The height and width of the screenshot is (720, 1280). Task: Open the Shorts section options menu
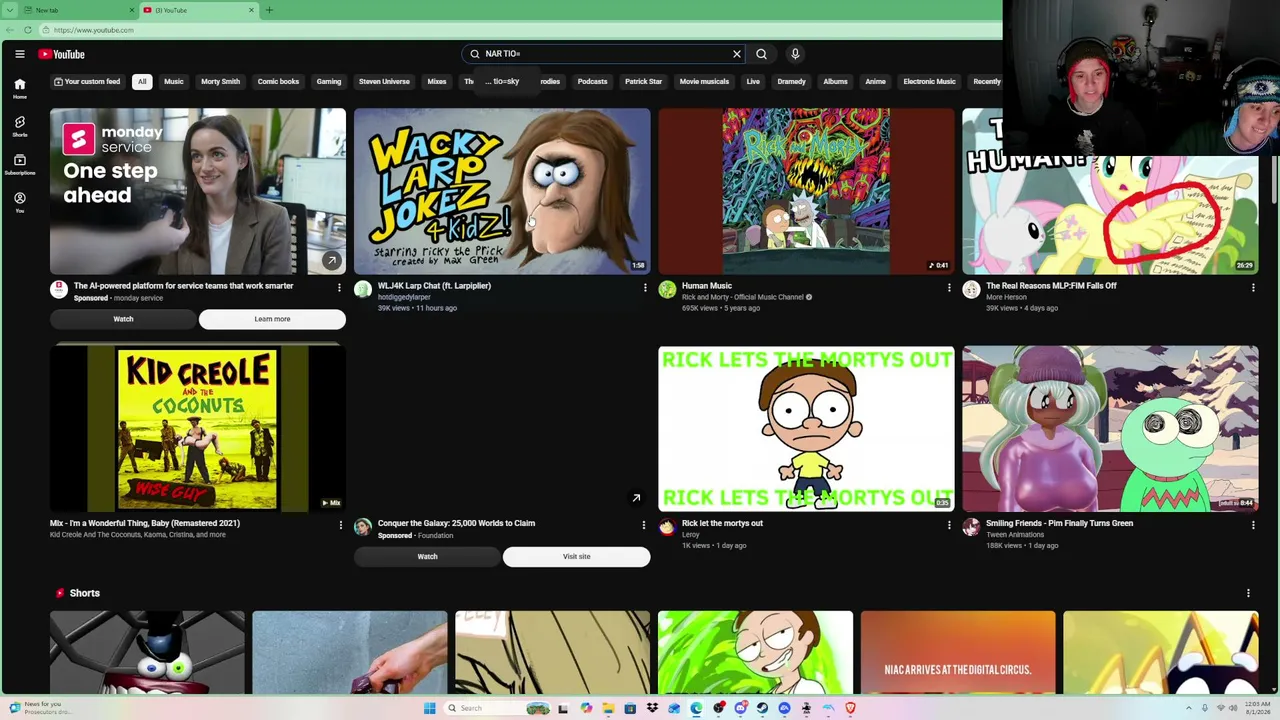[x=1248, y=593]
